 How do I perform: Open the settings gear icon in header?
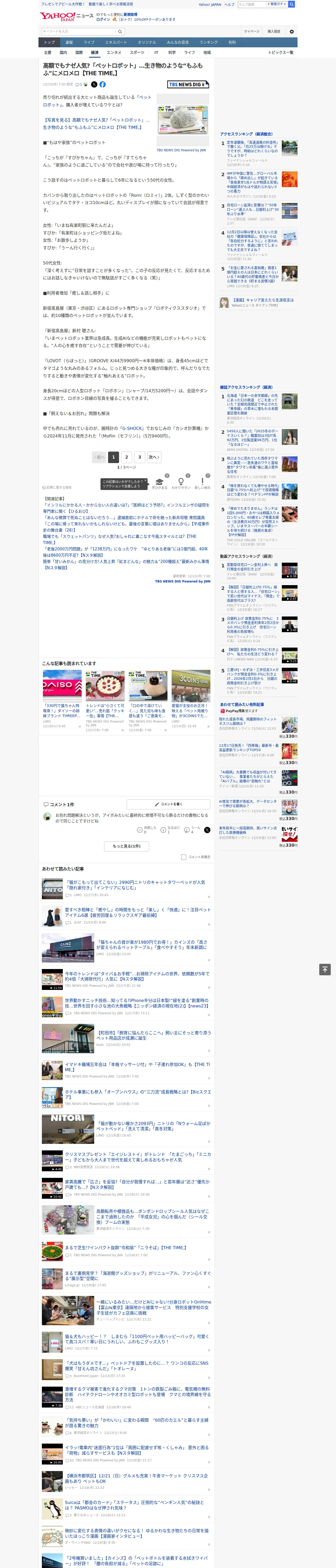pyautogui.click(x=292, y=31)
